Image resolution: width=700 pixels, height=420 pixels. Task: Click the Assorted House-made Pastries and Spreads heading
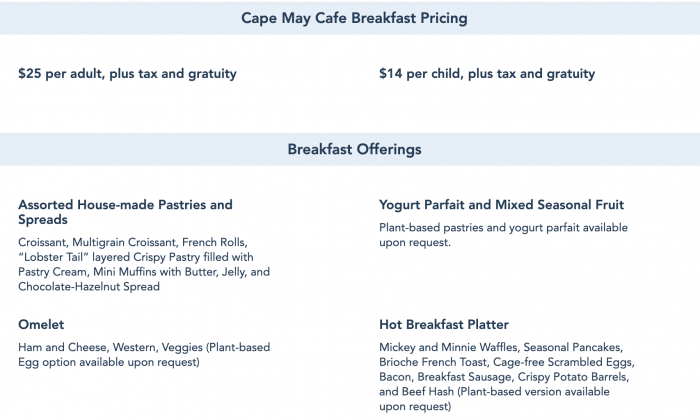click(125, 212)
